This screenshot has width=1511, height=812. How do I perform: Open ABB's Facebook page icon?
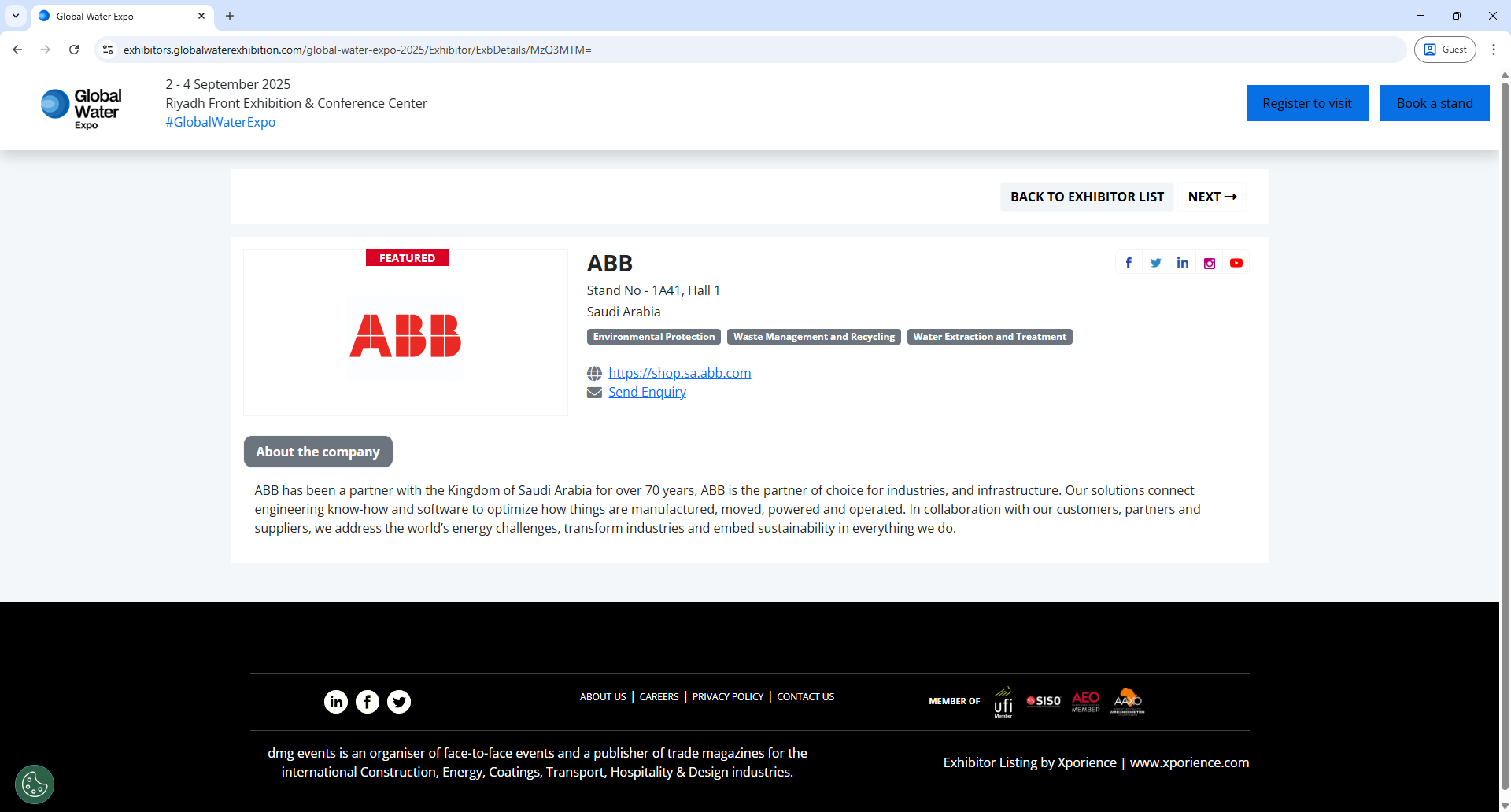pyautogui.click(x=1129, y=262)
